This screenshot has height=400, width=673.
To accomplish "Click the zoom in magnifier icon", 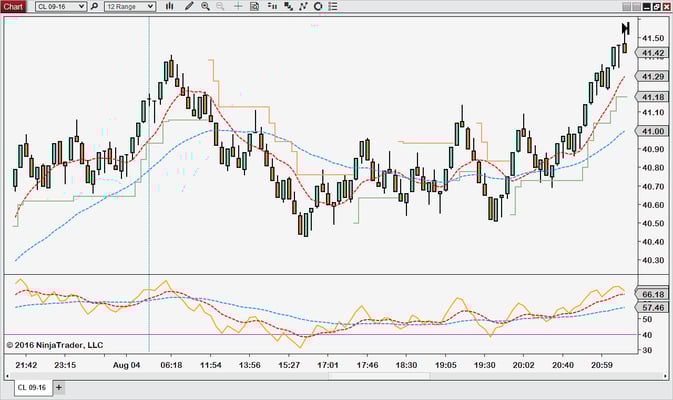I will [x=205, y=6].
